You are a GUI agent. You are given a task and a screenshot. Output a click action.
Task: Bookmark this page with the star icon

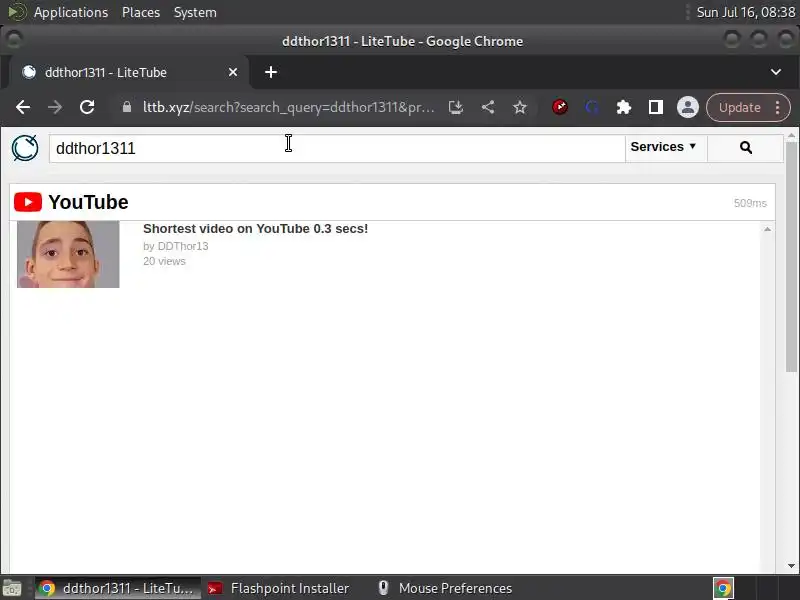(x=520, y=107)
